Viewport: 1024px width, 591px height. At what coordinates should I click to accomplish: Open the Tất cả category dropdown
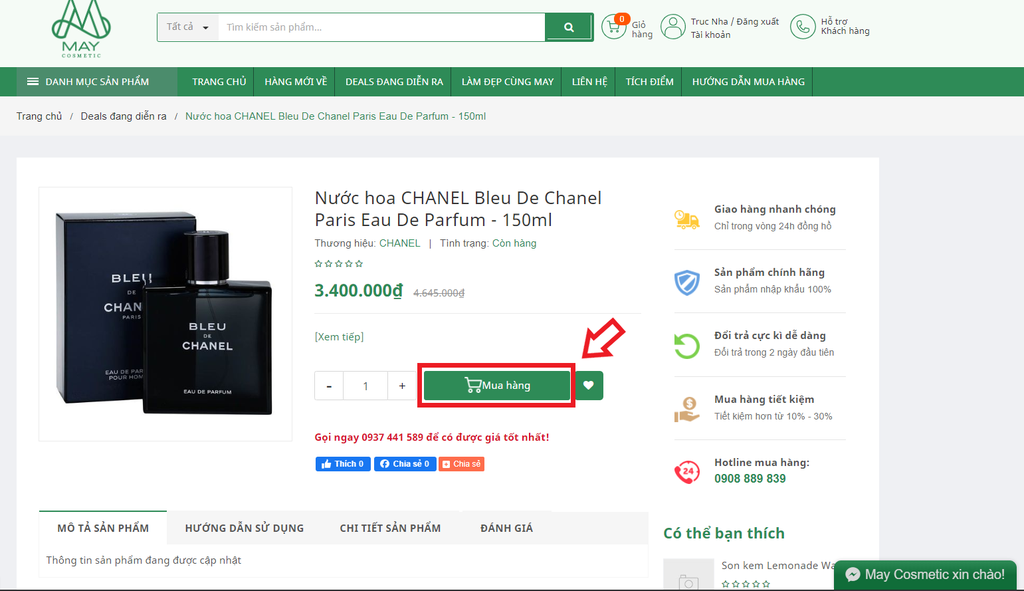click(187, 27)
